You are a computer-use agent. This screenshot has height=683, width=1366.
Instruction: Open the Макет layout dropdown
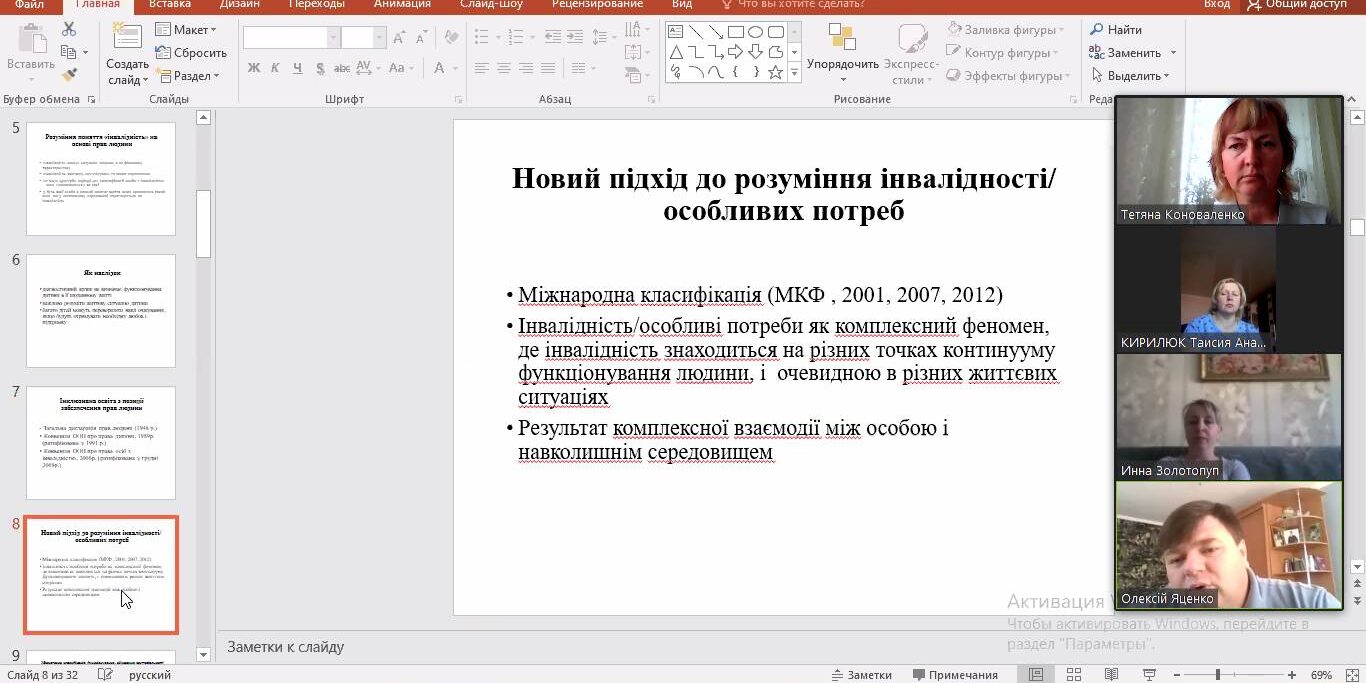[186, 29]
